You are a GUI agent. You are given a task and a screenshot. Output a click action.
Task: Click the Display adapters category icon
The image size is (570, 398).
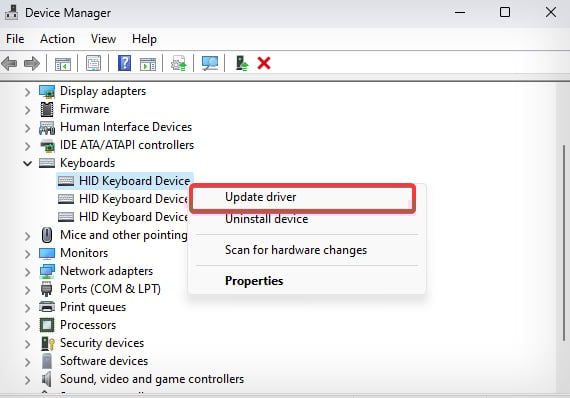click(47, 91)
